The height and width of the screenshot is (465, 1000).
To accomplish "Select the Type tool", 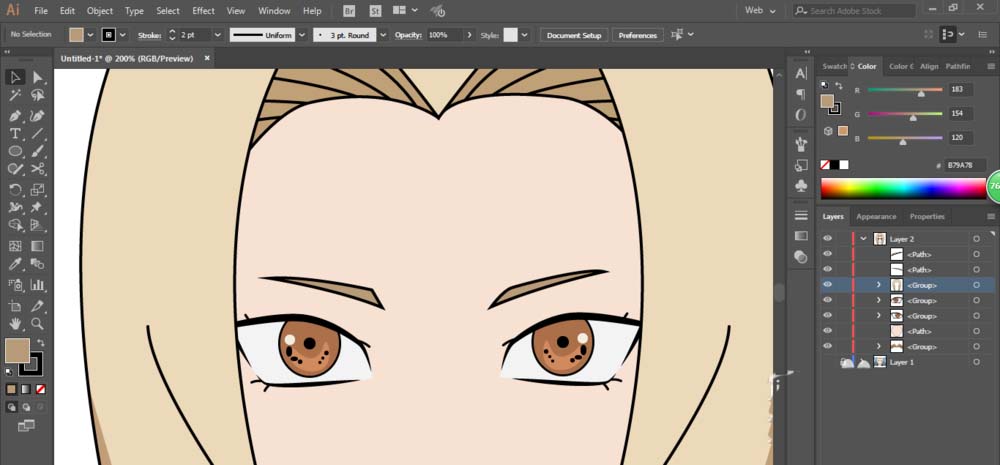I will (x=15, y=133).
